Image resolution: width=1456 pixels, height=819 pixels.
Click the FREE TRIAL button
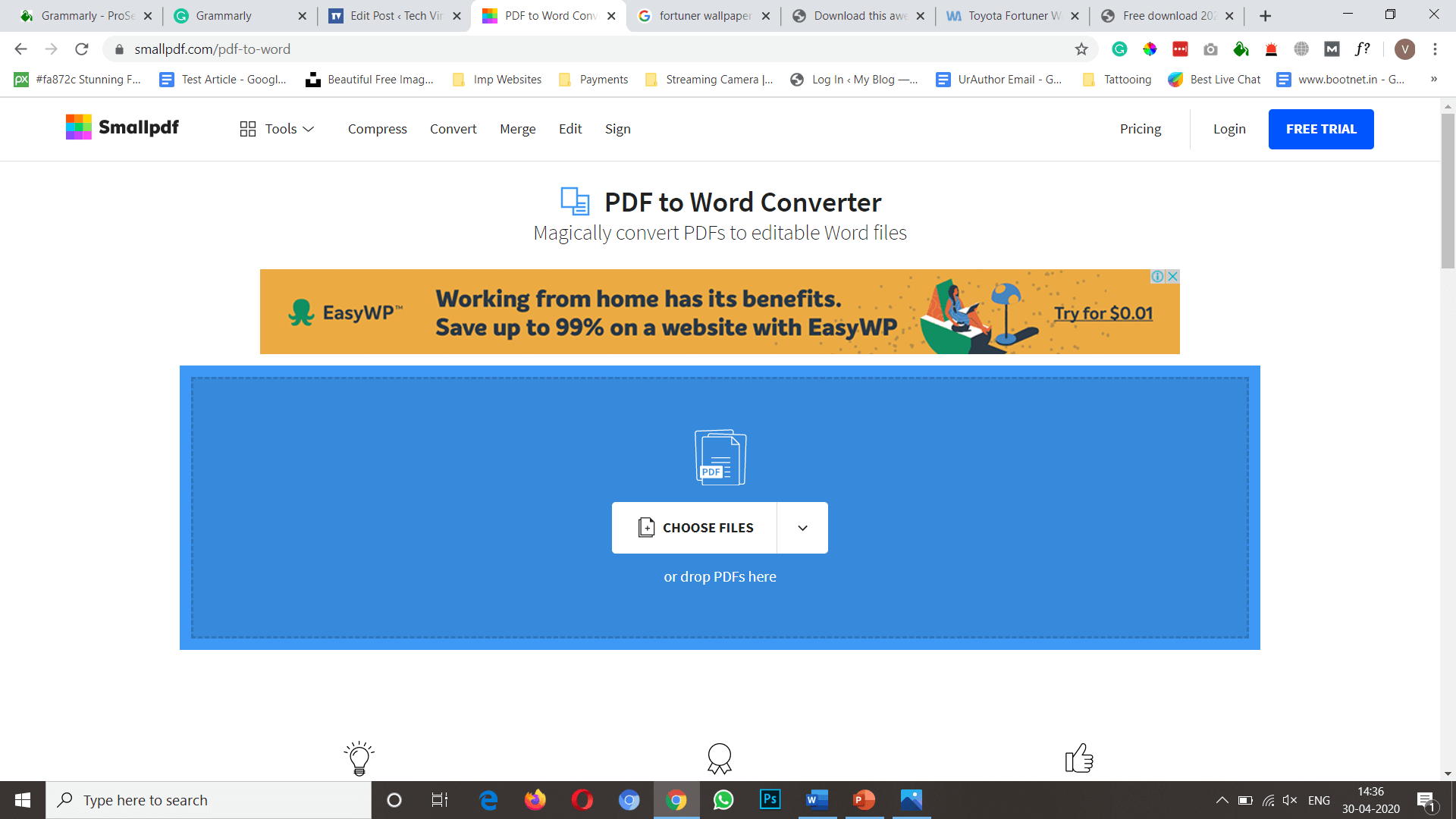click(x=1321, y=129)
